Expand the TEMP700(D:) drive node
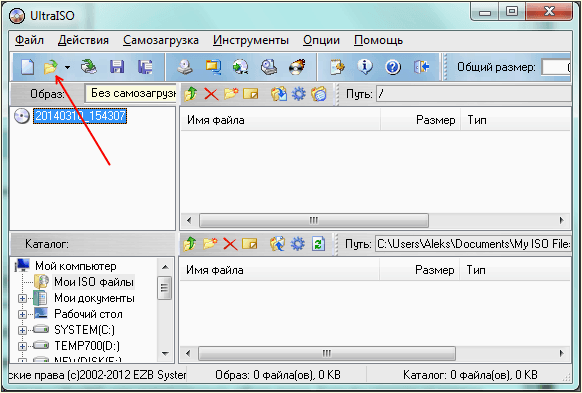Viewport: 582px width, 393px height. 22,346
